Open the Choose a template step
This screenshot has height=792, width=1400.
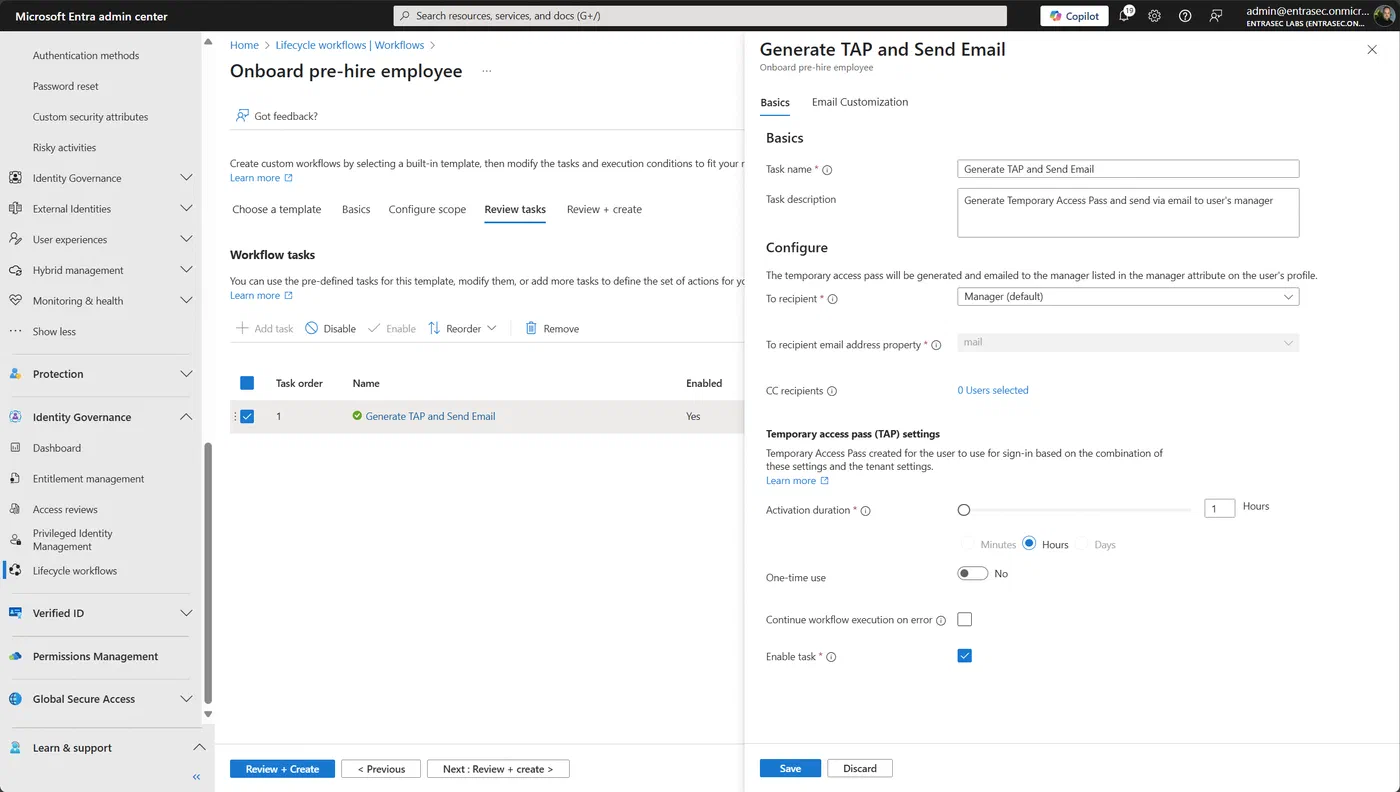coord(277,209)
